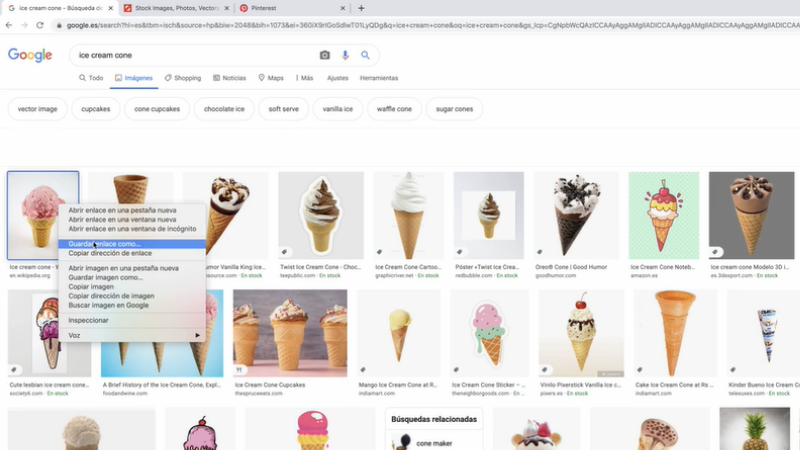Open the Ice Cream Cone Notebook thumbnail
Image resolution: width=800 pixels, height=450 pixels.
coord(664,215)
